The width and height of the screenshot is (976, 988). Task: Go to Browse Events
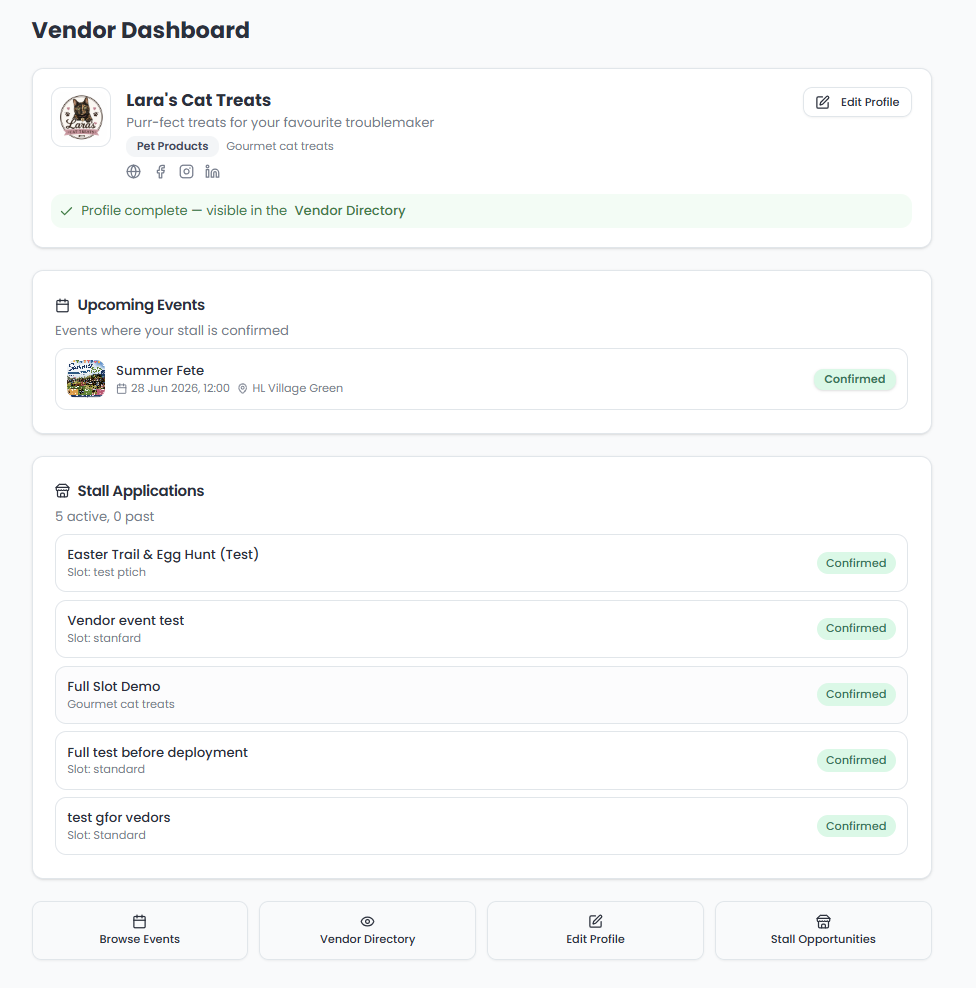tap(140, 931)
